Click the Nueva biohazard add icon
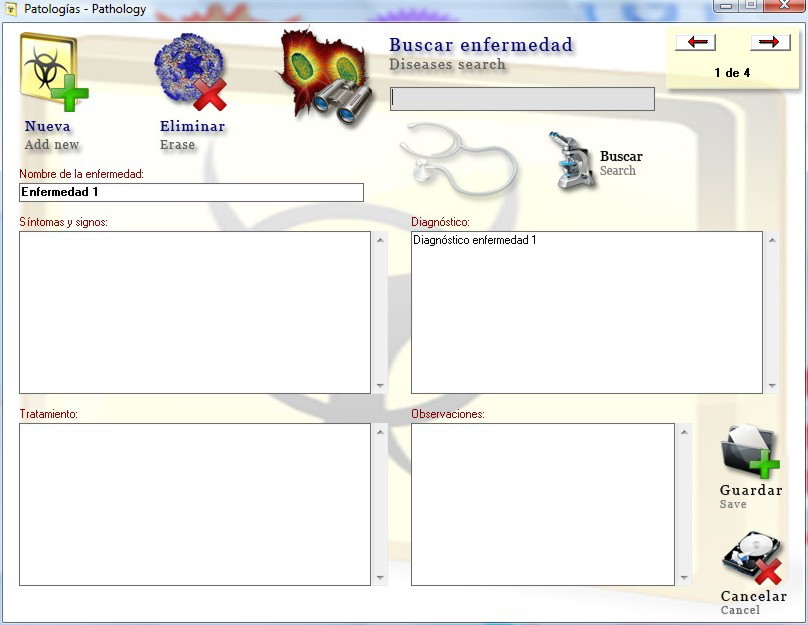This screenshot has width=808, height=625. (x=54, y=72)
